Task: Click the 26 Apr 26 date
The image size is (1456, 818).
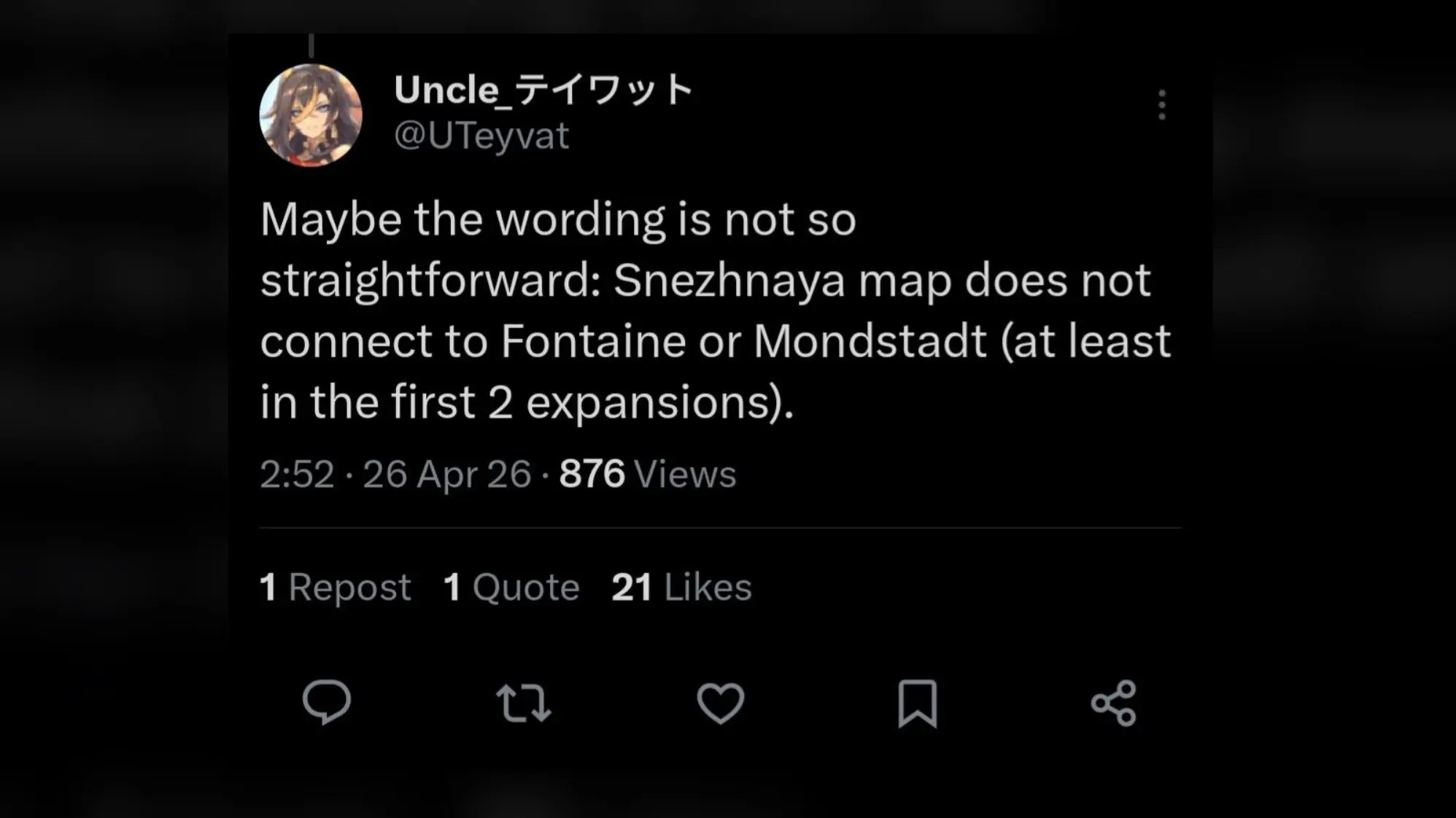Action: coord(446,475)
